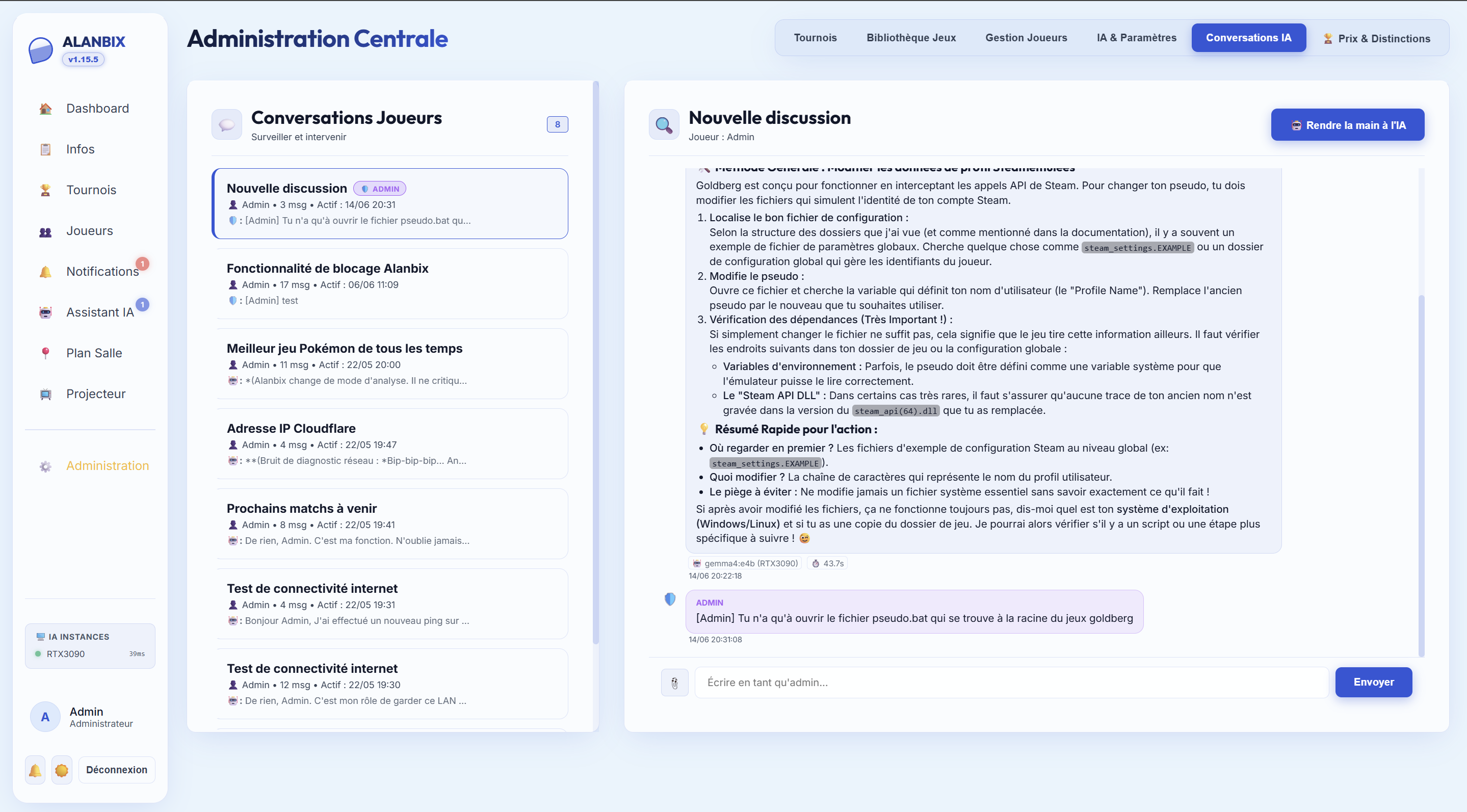The height and width of the screenshot is (812, 1467).
Task: Click the Surveiller et intervenir subtitle
Action: [298, 137]
